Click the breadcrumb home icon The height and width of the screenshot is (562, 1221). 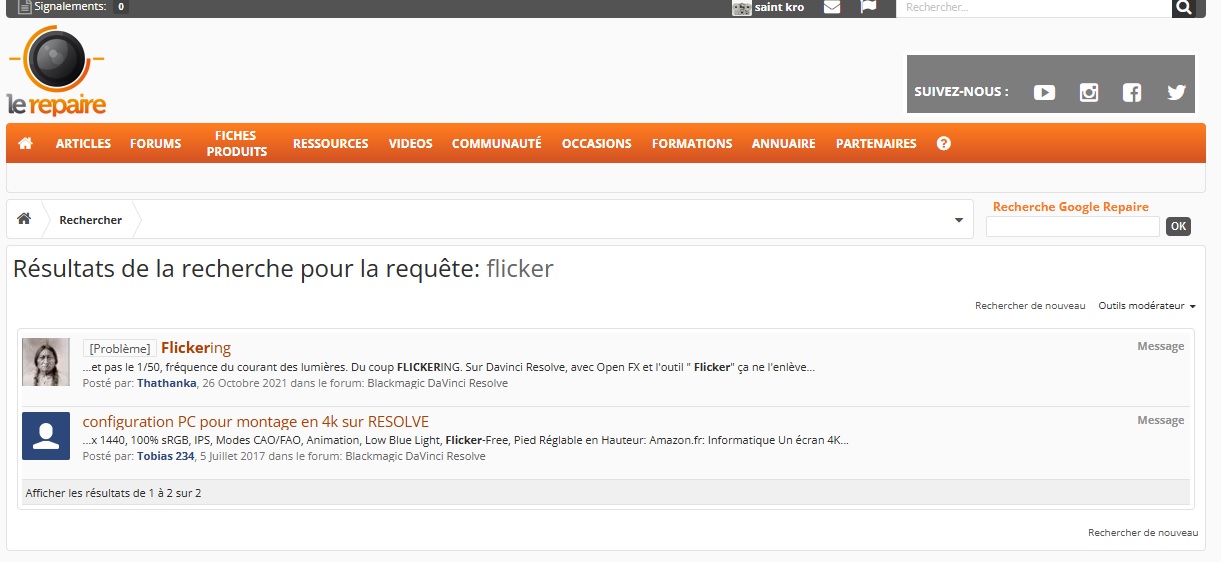click(x=24, y=219)
